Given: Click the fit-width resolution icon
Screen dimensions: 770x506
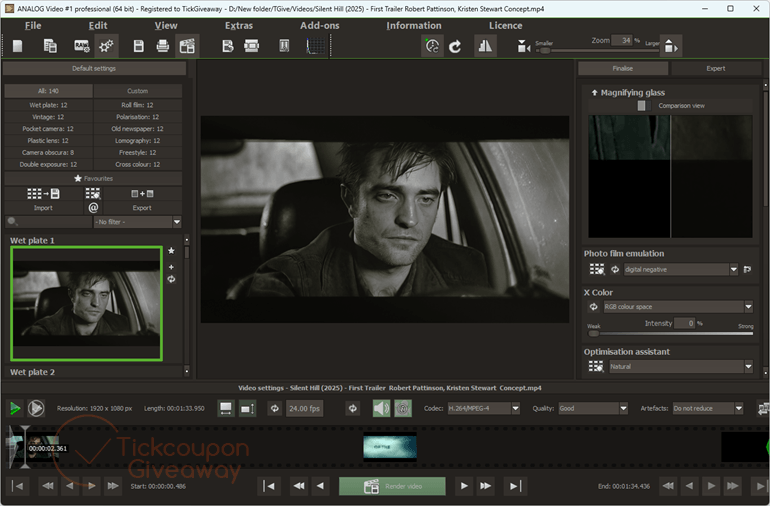Looking at the screenshot, I should click(226, 408).
